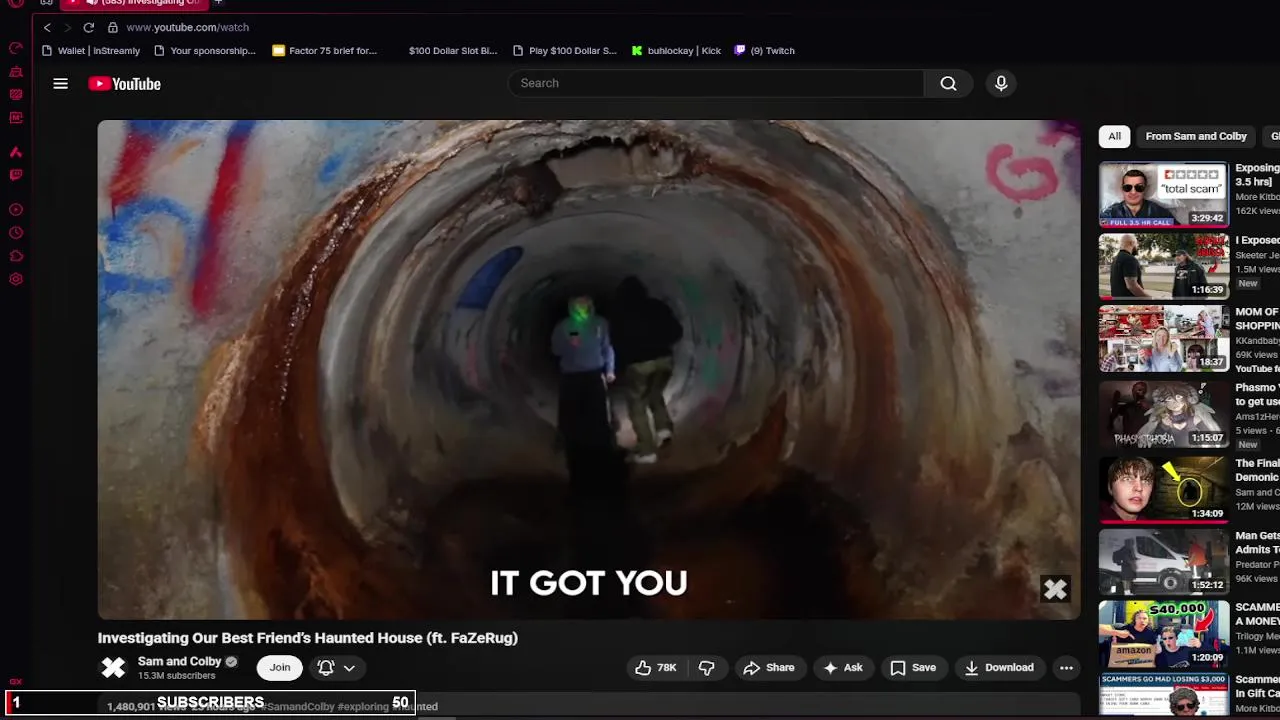Open Twitch panel in Opera sidebar

pyautogui.click(x=16, y=175)
